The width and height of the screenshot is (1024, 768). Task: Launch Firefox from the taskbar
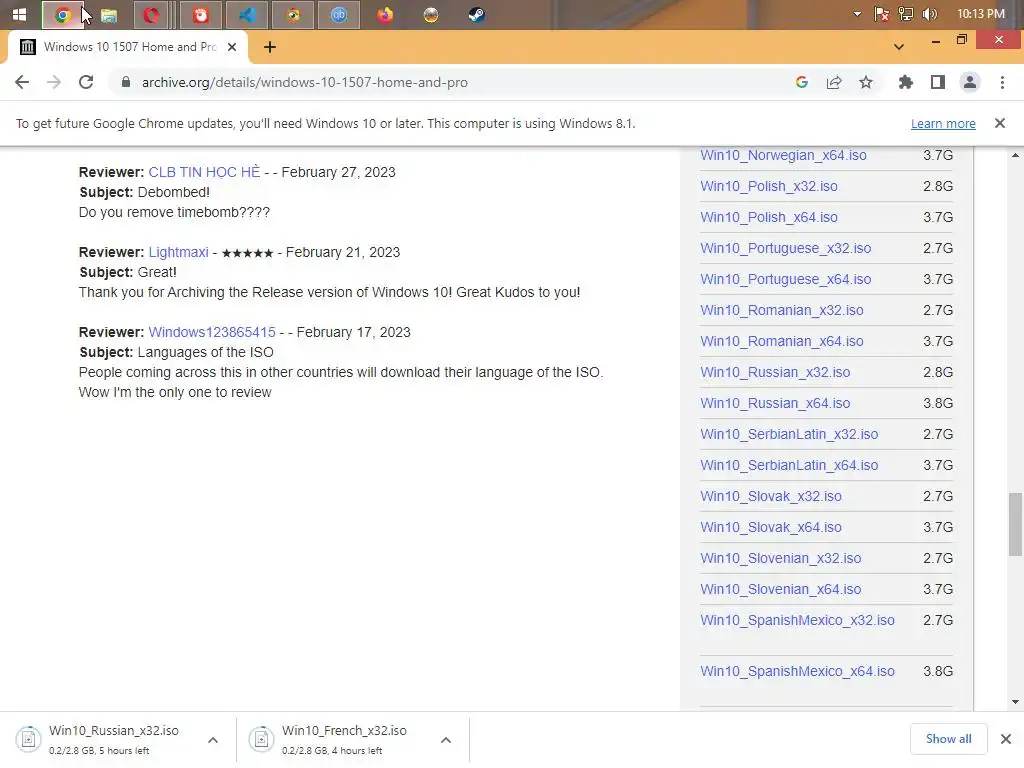click(x=385, y=14)
